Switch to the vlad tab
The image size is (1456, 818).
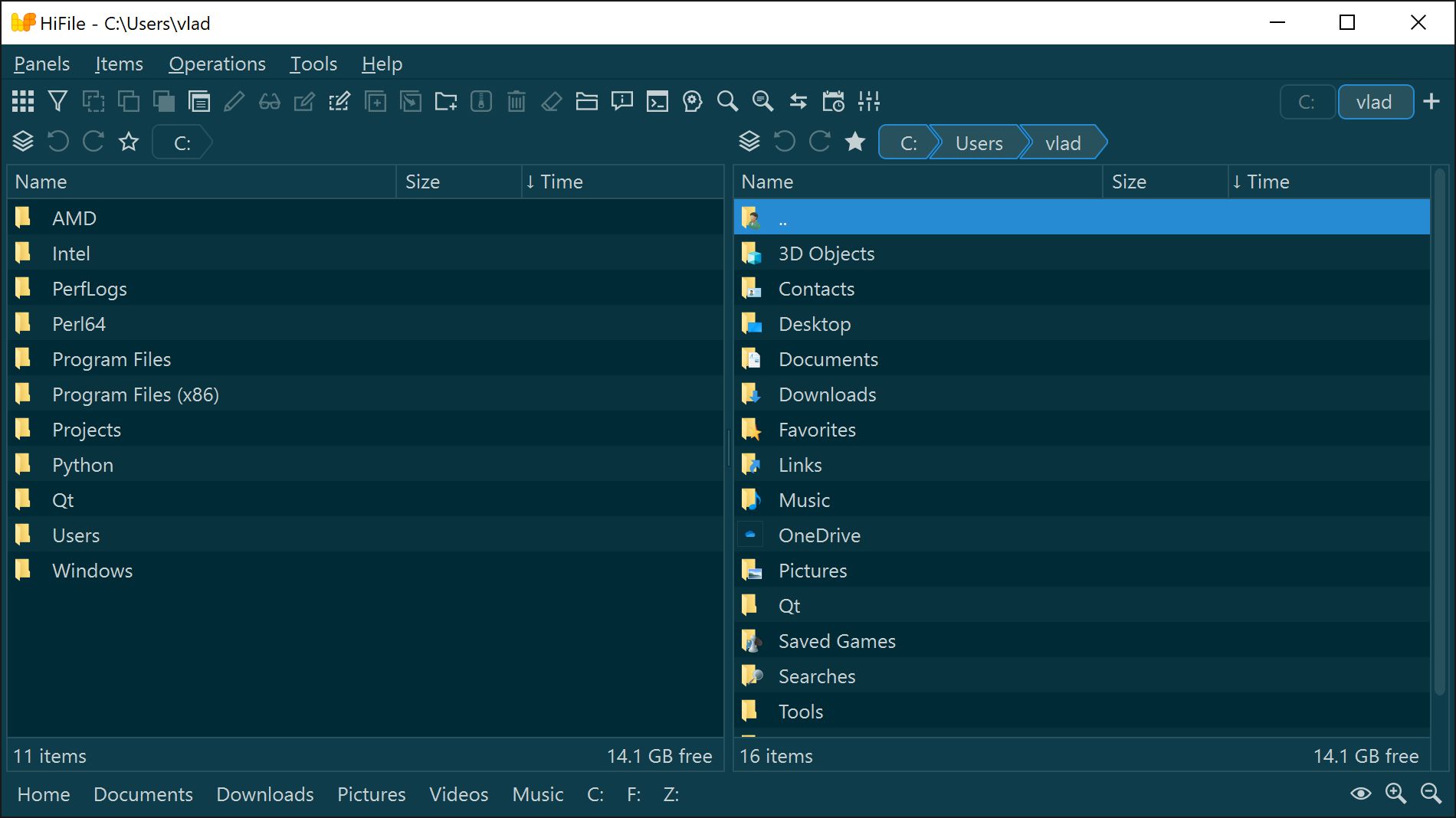(1376, 101)
